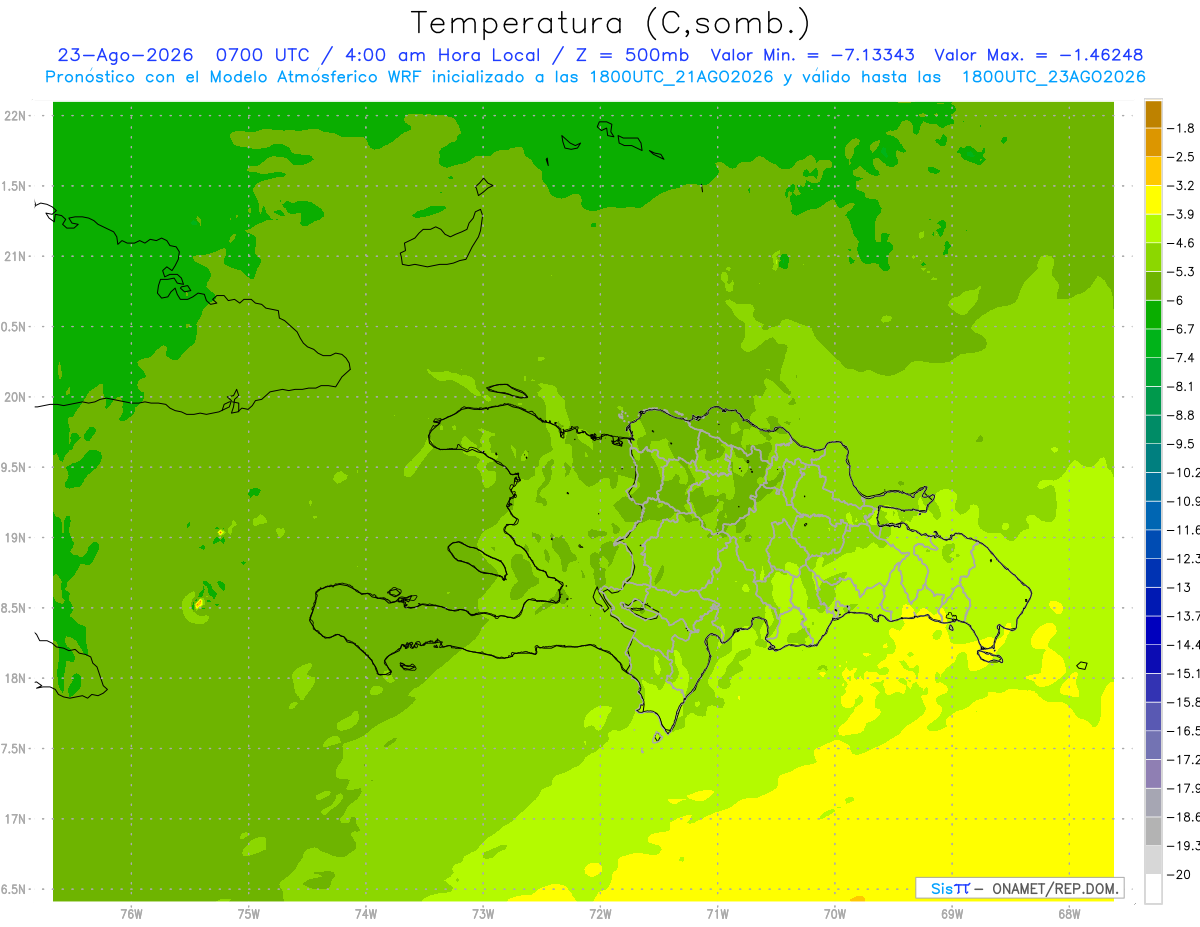Viewport: 1200px width, 927px height.
Task: Click the "73W" longitude label
Action: 483,914
